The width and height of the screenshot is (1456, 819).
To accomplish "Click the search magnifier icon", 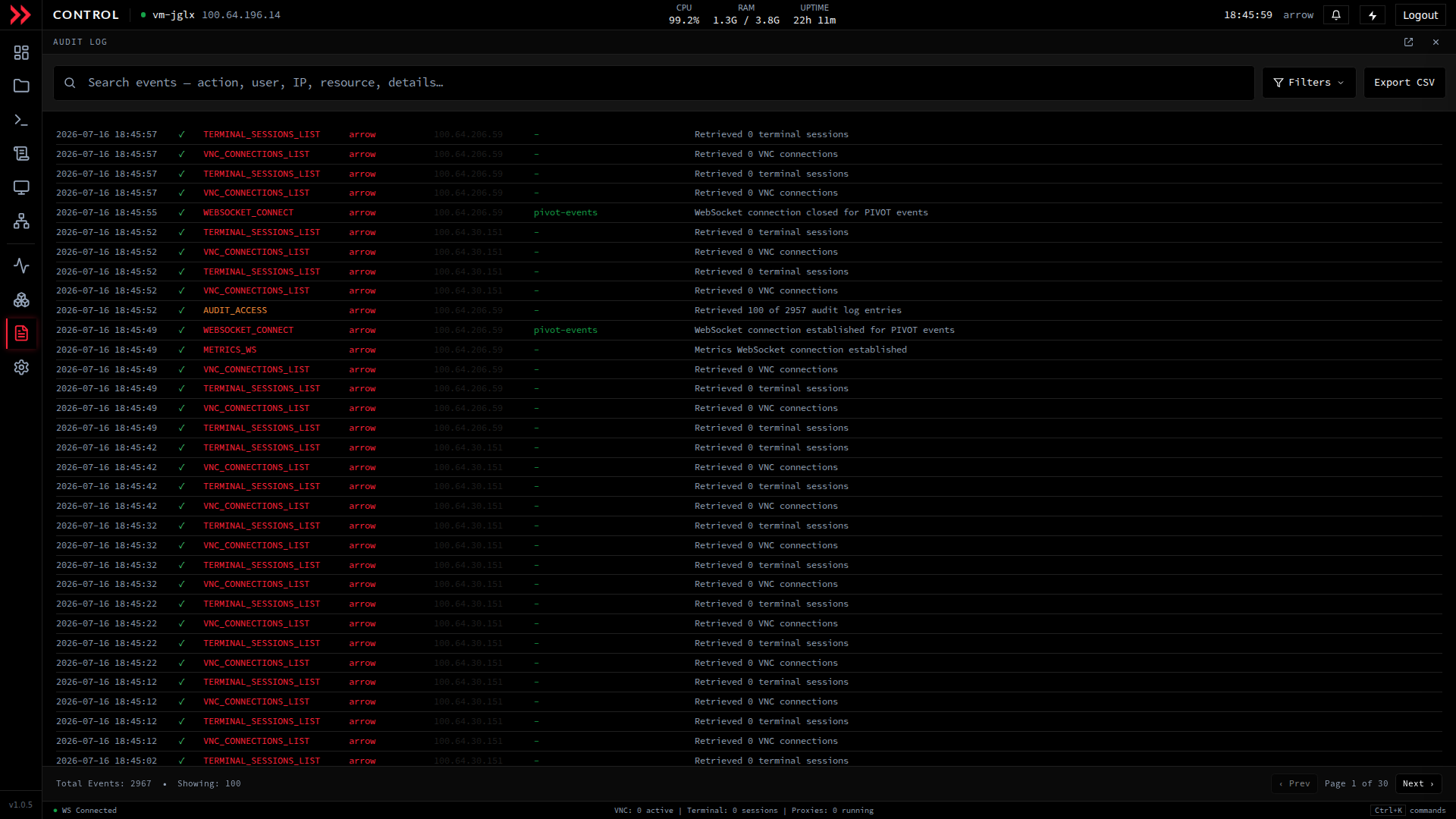I will click(x=70, y=83).
